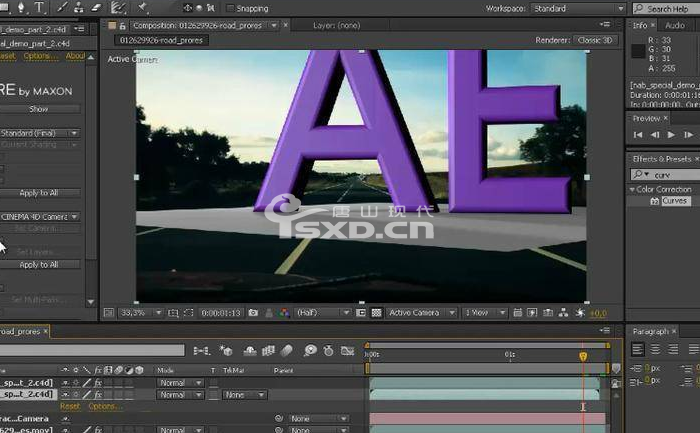Toggle Draft 3D in timeline
Viewport: 700px width, 433px height.
click(226, 351)
